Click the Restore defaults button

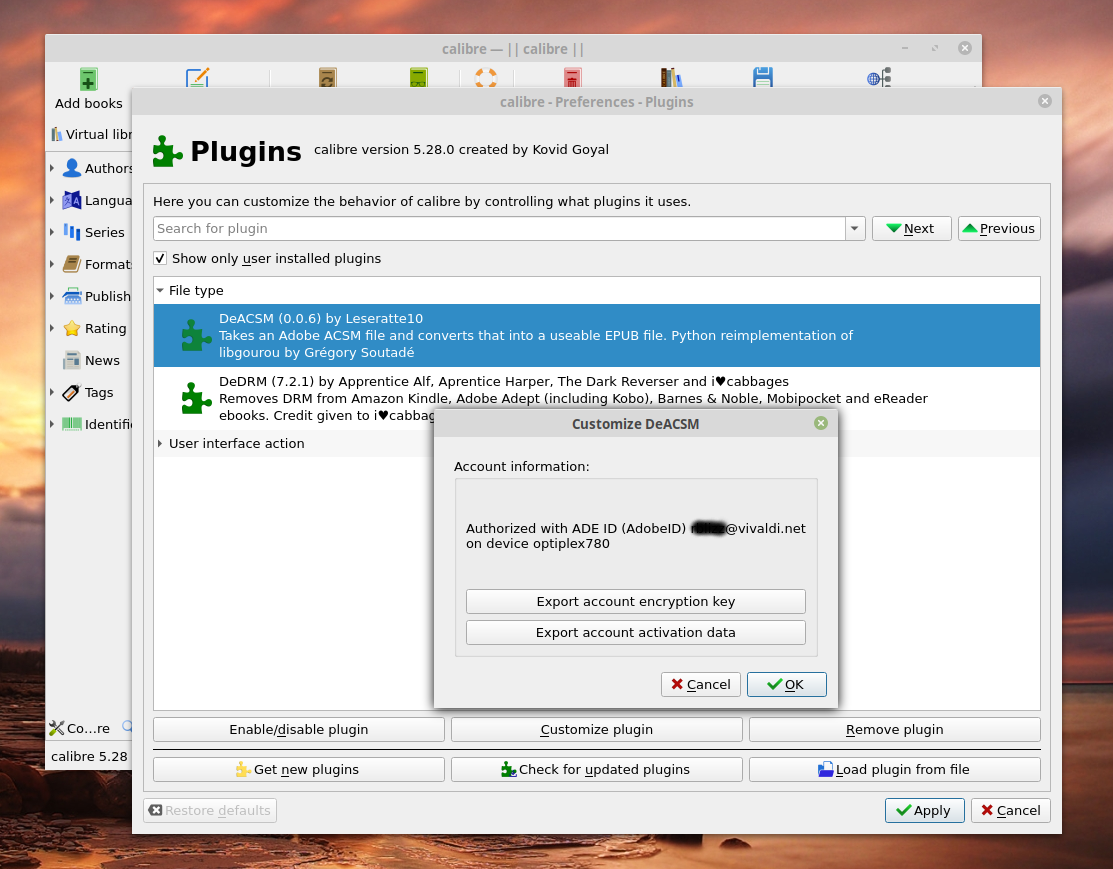(210, 811)
